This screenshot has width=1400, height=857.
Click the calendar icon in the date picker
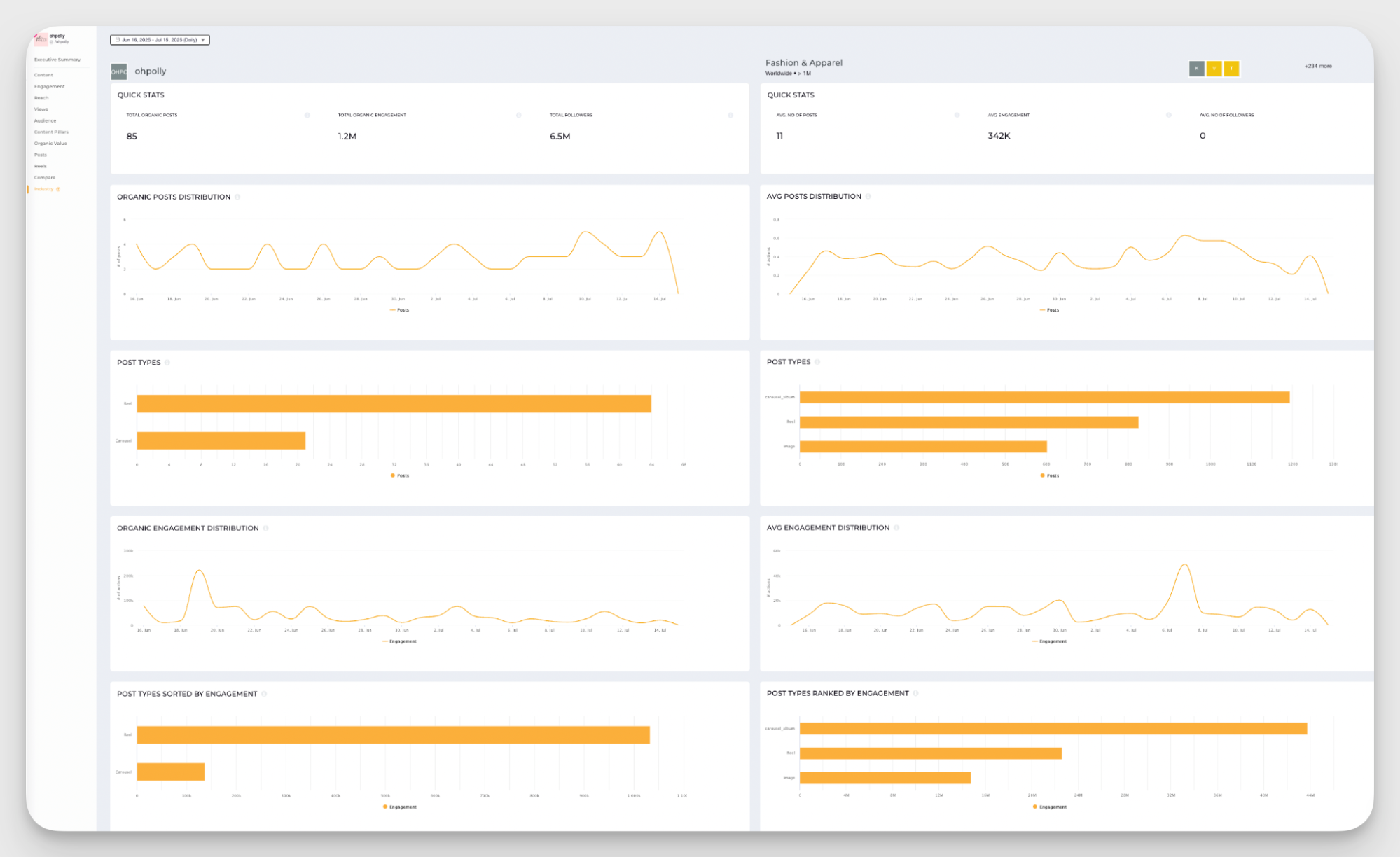117,40
